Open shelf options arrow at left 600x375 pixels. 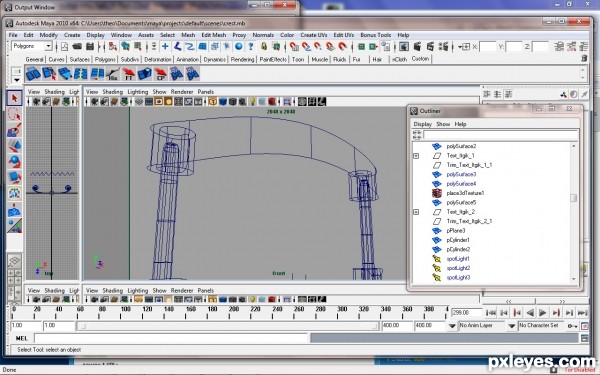click(16, 80)
